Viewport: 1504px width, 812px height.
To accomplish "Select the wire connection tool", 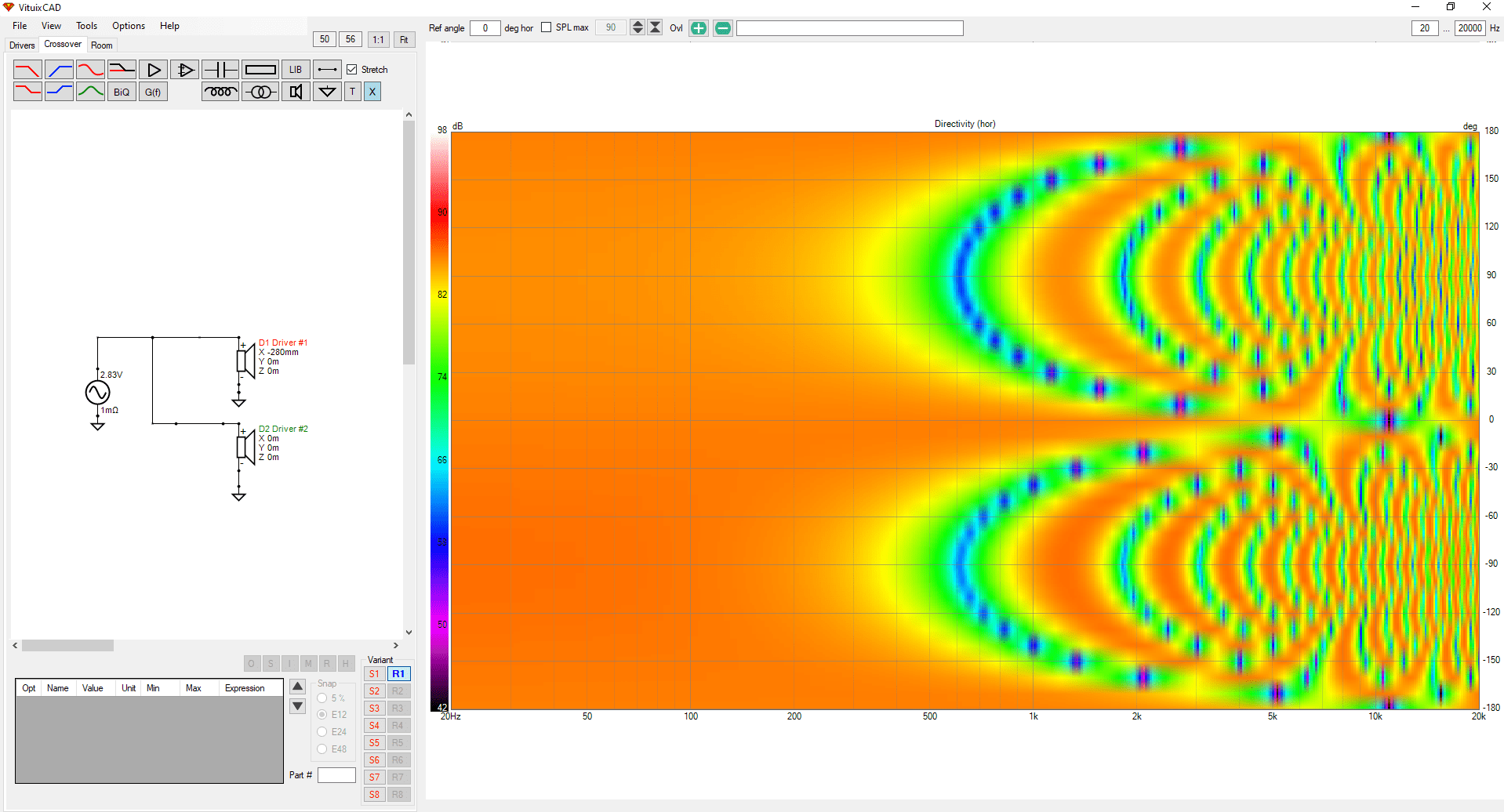I will (327, 70).
